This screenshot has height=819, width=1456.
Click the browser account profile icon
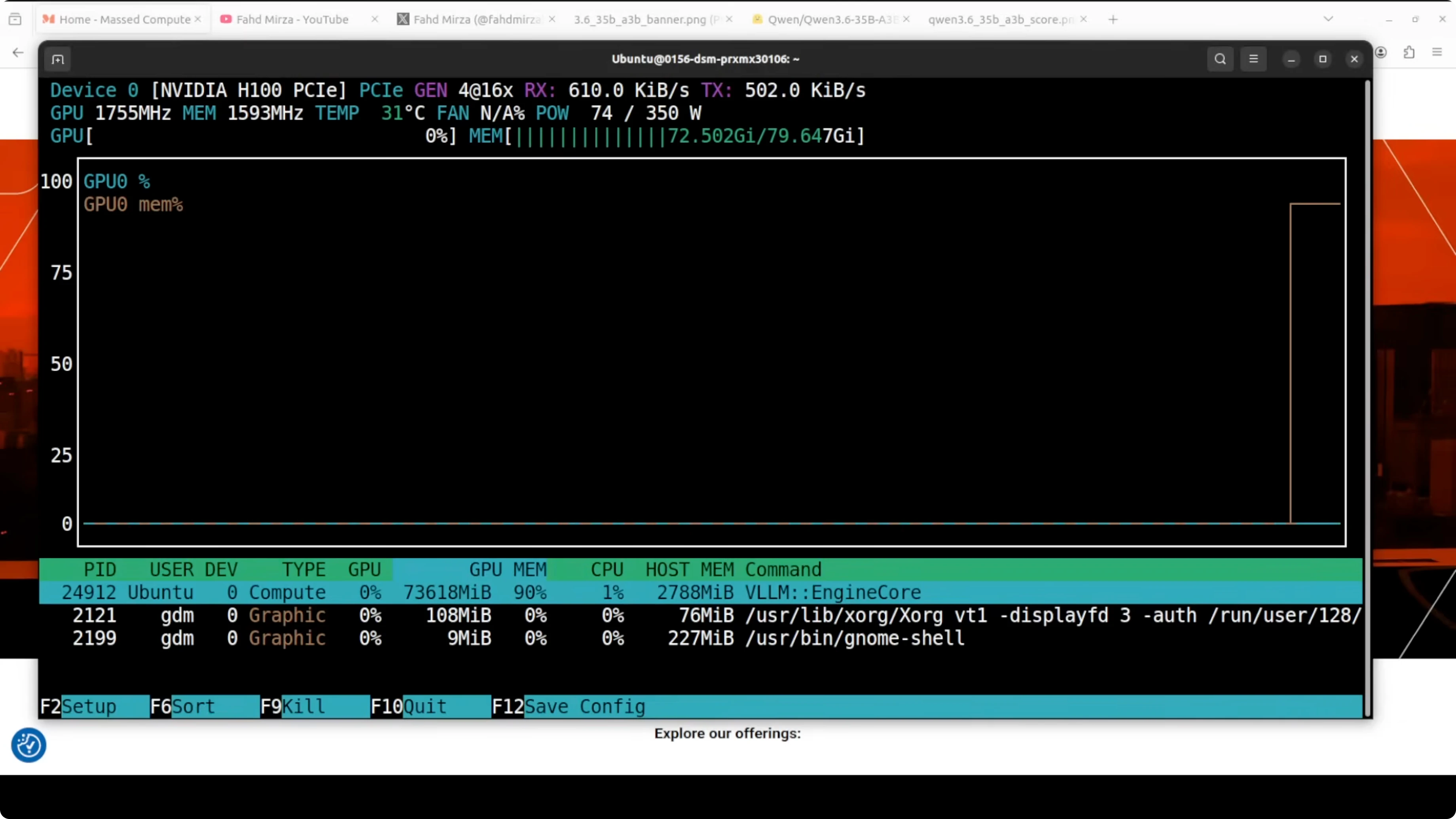click(1381, 53)
